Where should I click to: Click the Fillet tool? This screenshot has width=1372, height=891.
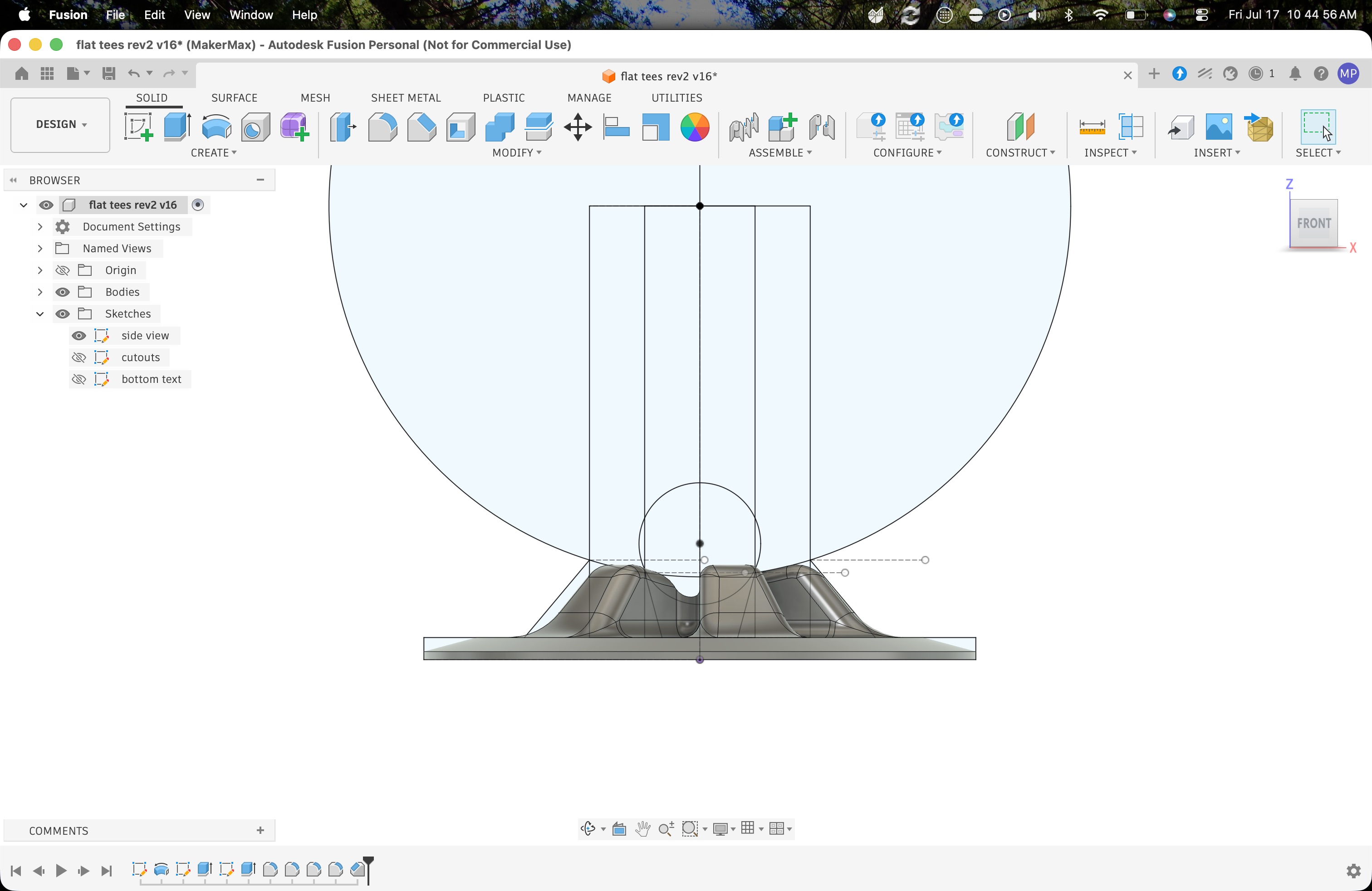click(x=382, y=127)
